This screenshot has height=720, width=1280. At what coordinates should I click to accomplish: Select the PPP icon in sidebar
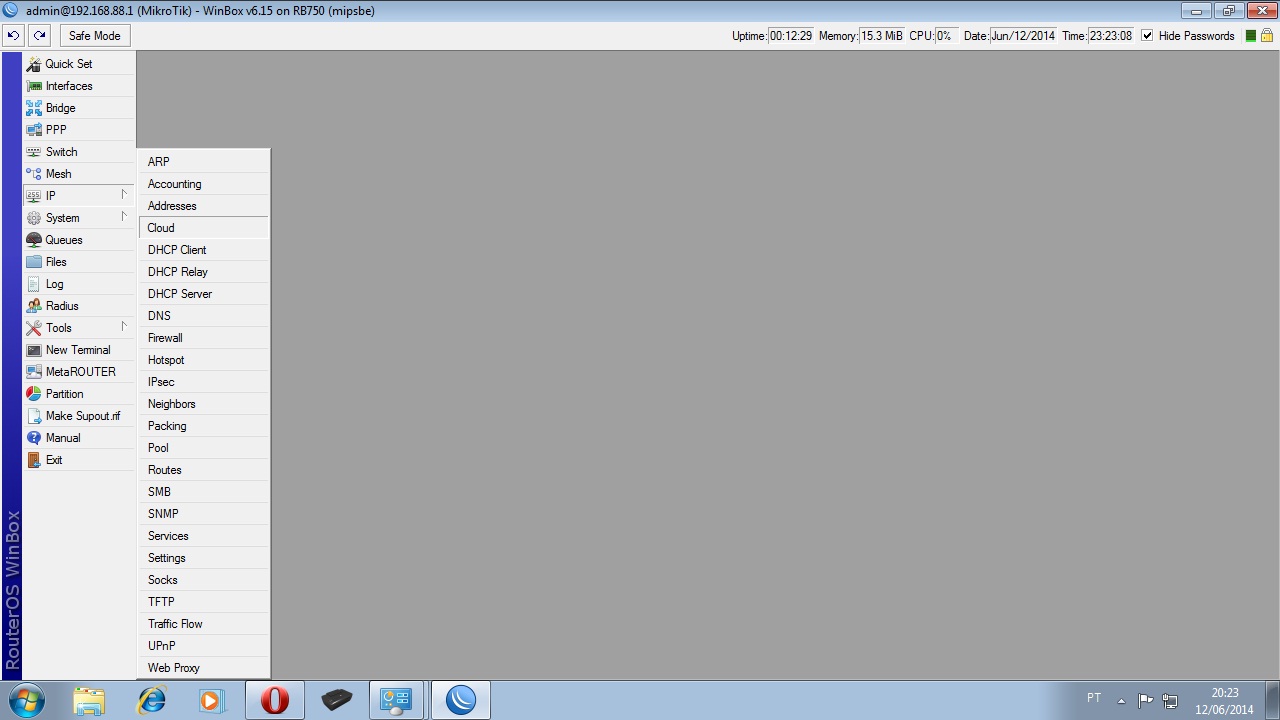pos(34,130)
